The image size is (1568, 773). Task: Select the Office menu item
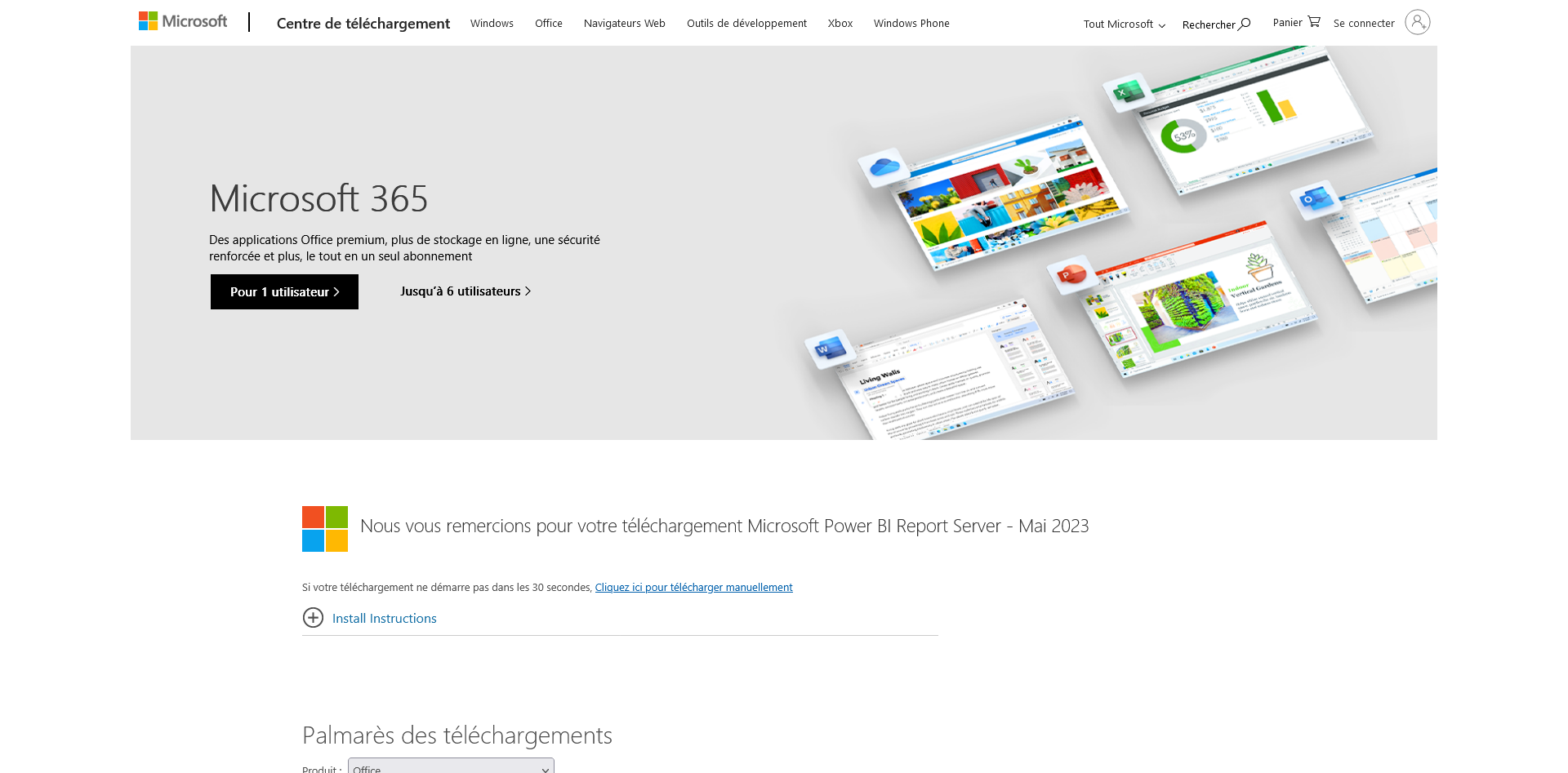[549, 24]
